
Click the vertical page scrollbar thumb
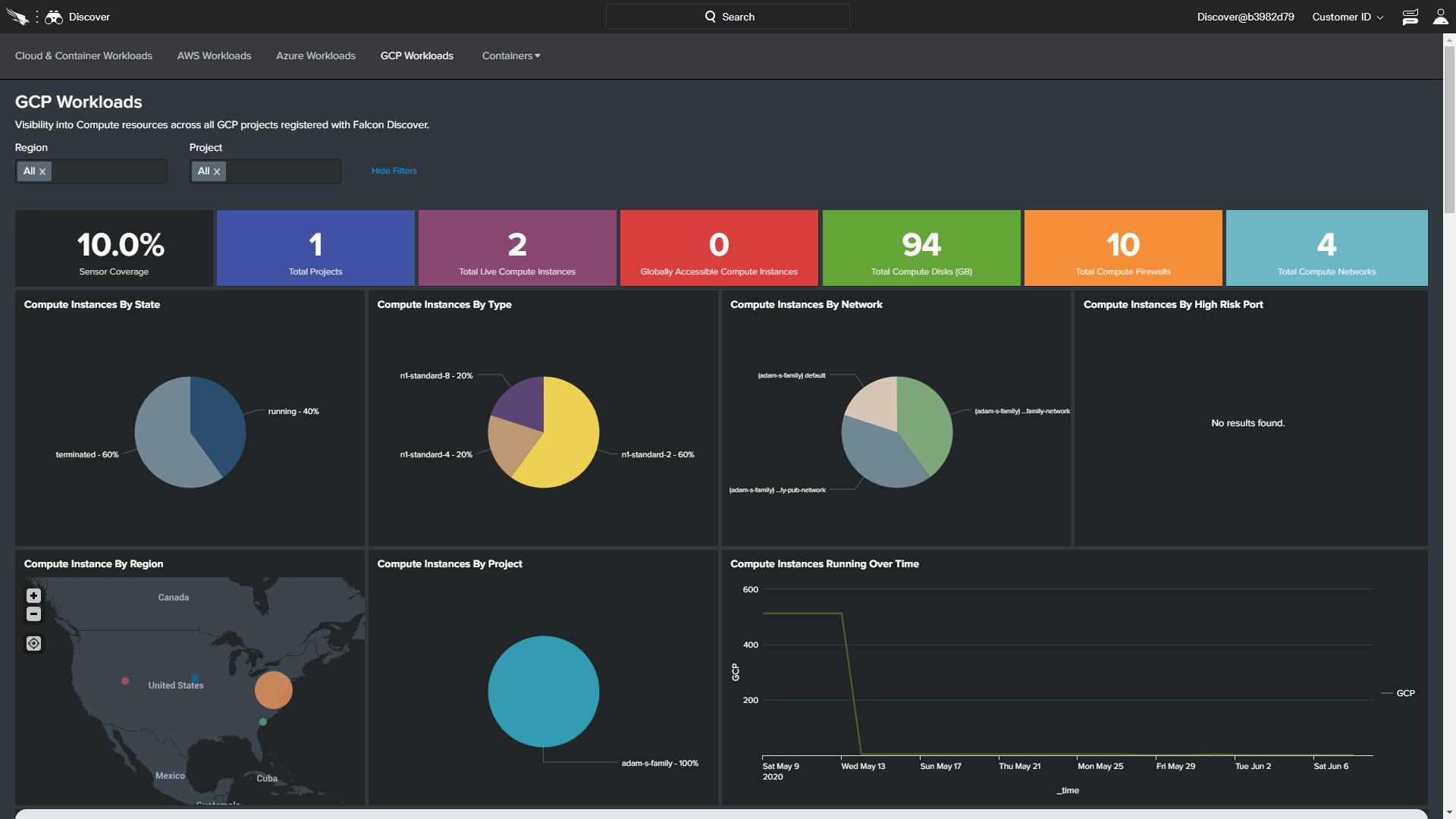tap(1449, 129)
